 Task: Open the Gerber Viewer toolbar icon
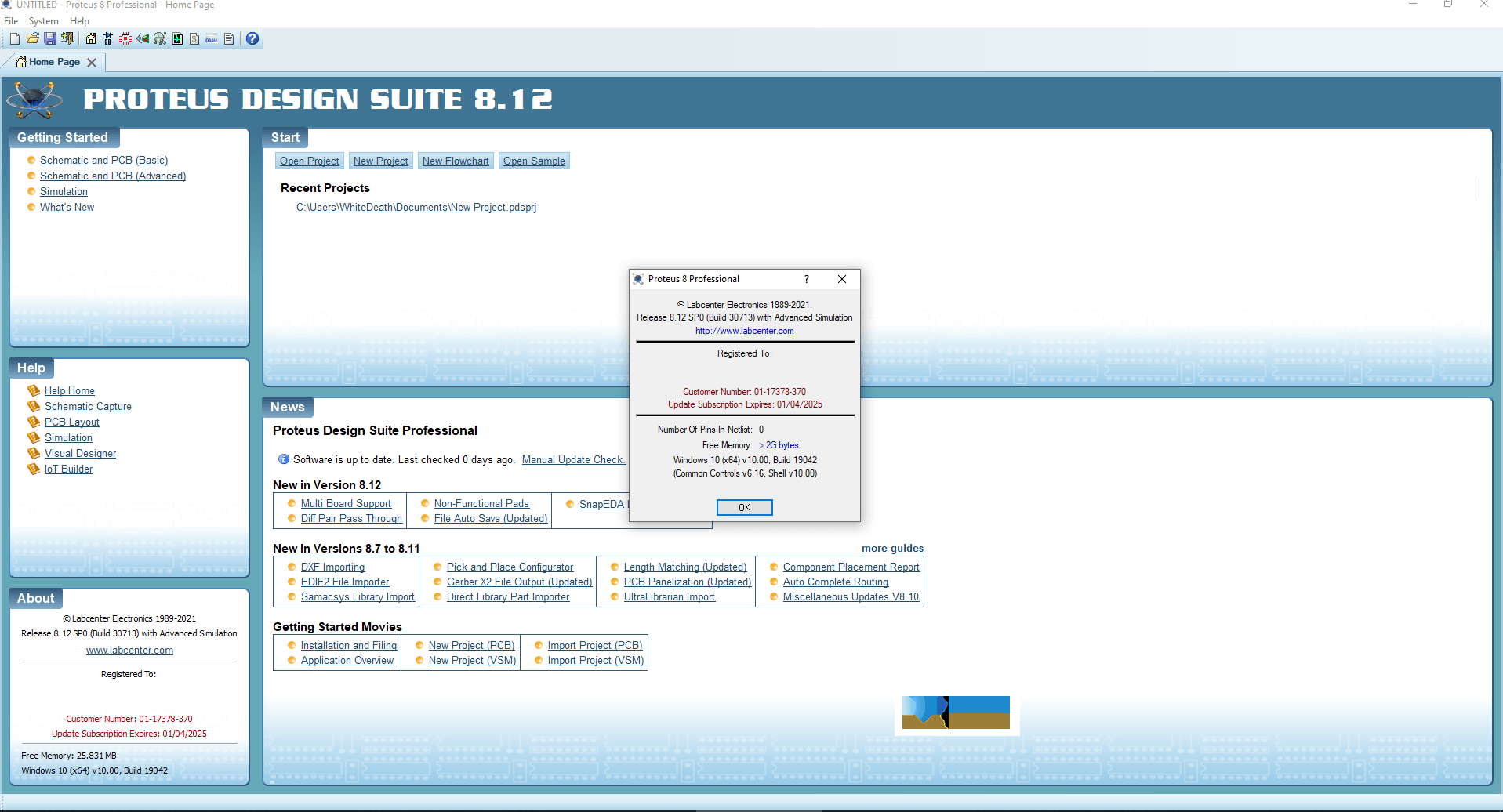point(160,38)
